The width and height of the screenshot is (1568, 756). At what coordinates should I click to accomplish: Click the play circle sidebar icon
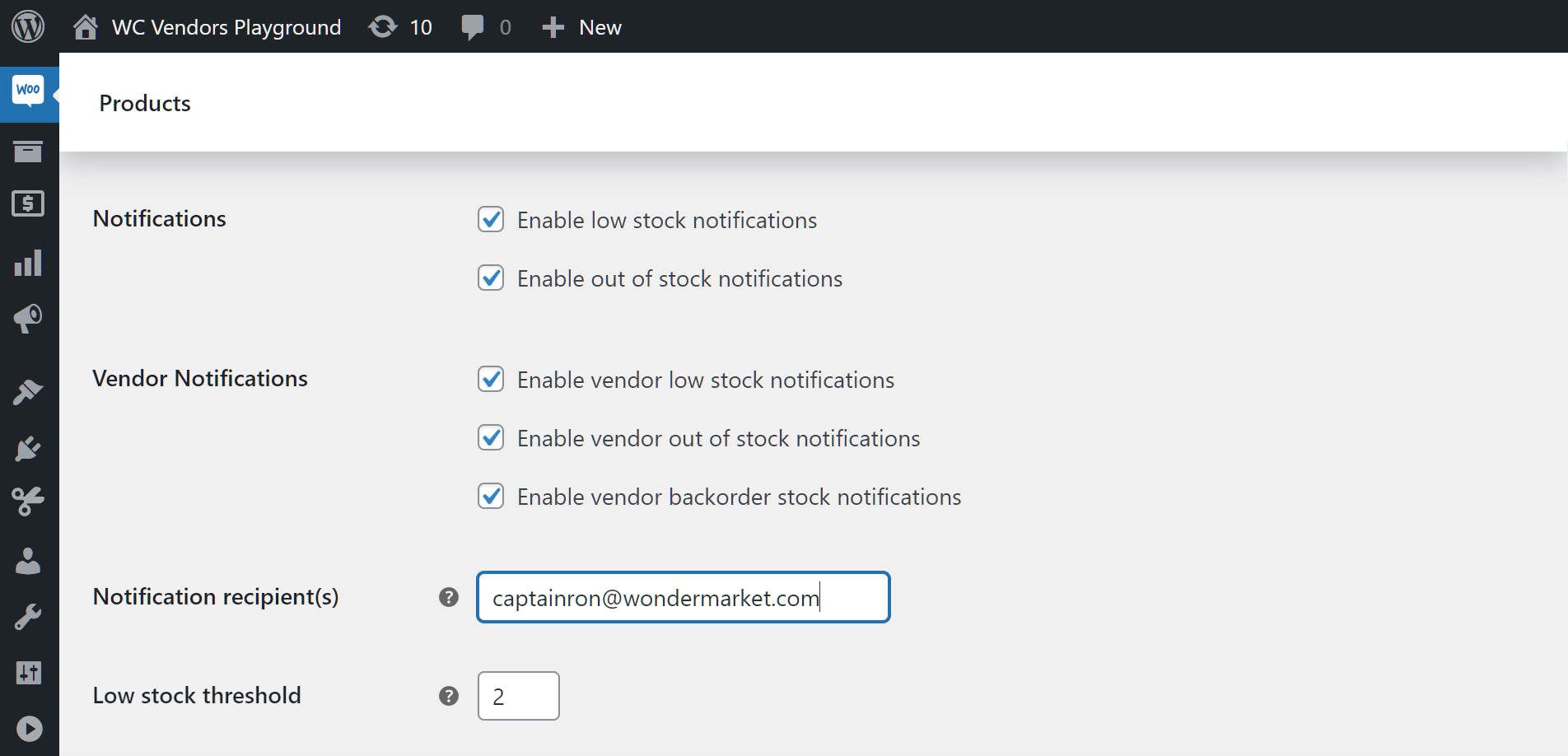point(29,729)
